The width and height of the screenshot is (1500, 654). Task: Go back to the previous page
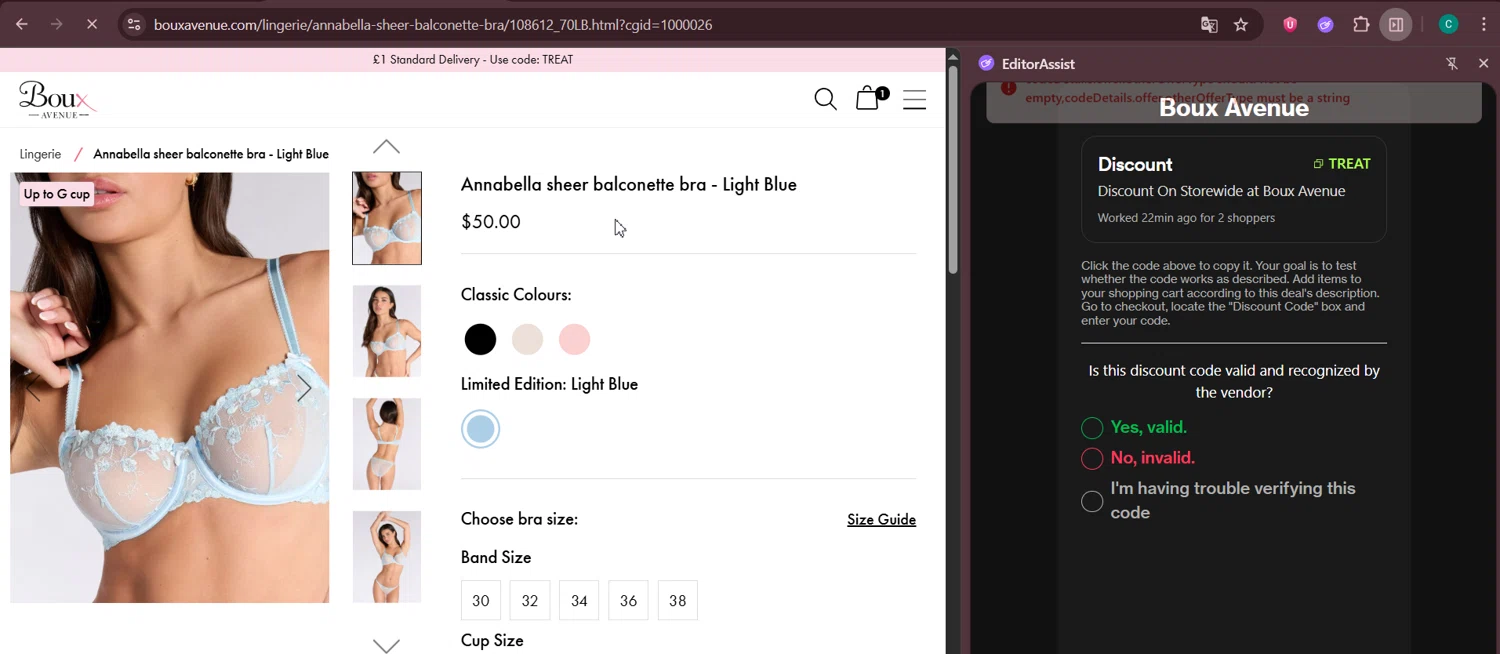(x=22, y=24)
